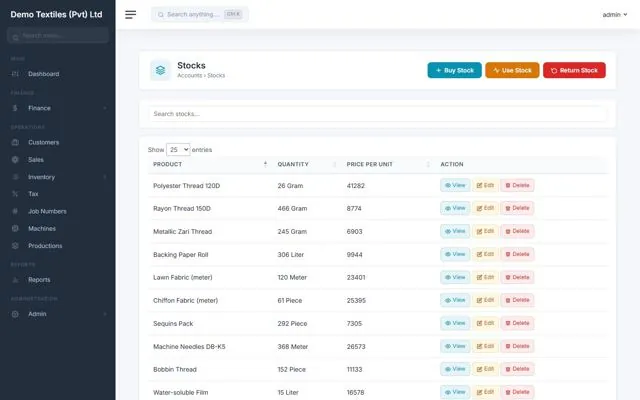Viewport: 640px width, 400px height.
Task: View Sequins Pack stock
Action: coord(455,323)
